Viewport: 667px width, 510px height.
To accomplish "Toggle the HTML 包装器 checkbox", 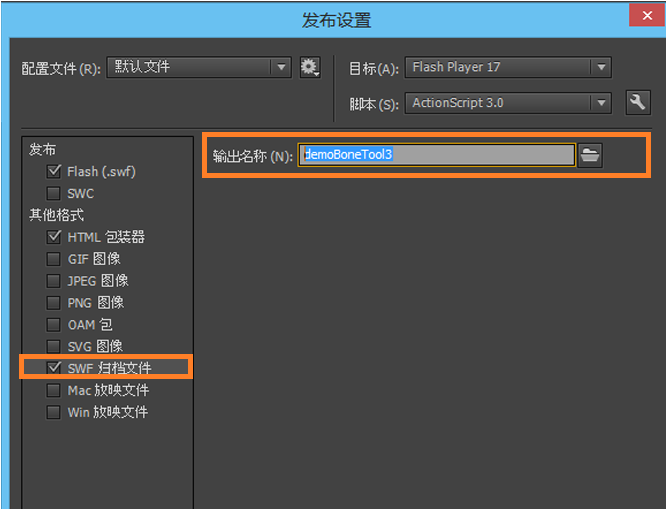I will 54,237.
